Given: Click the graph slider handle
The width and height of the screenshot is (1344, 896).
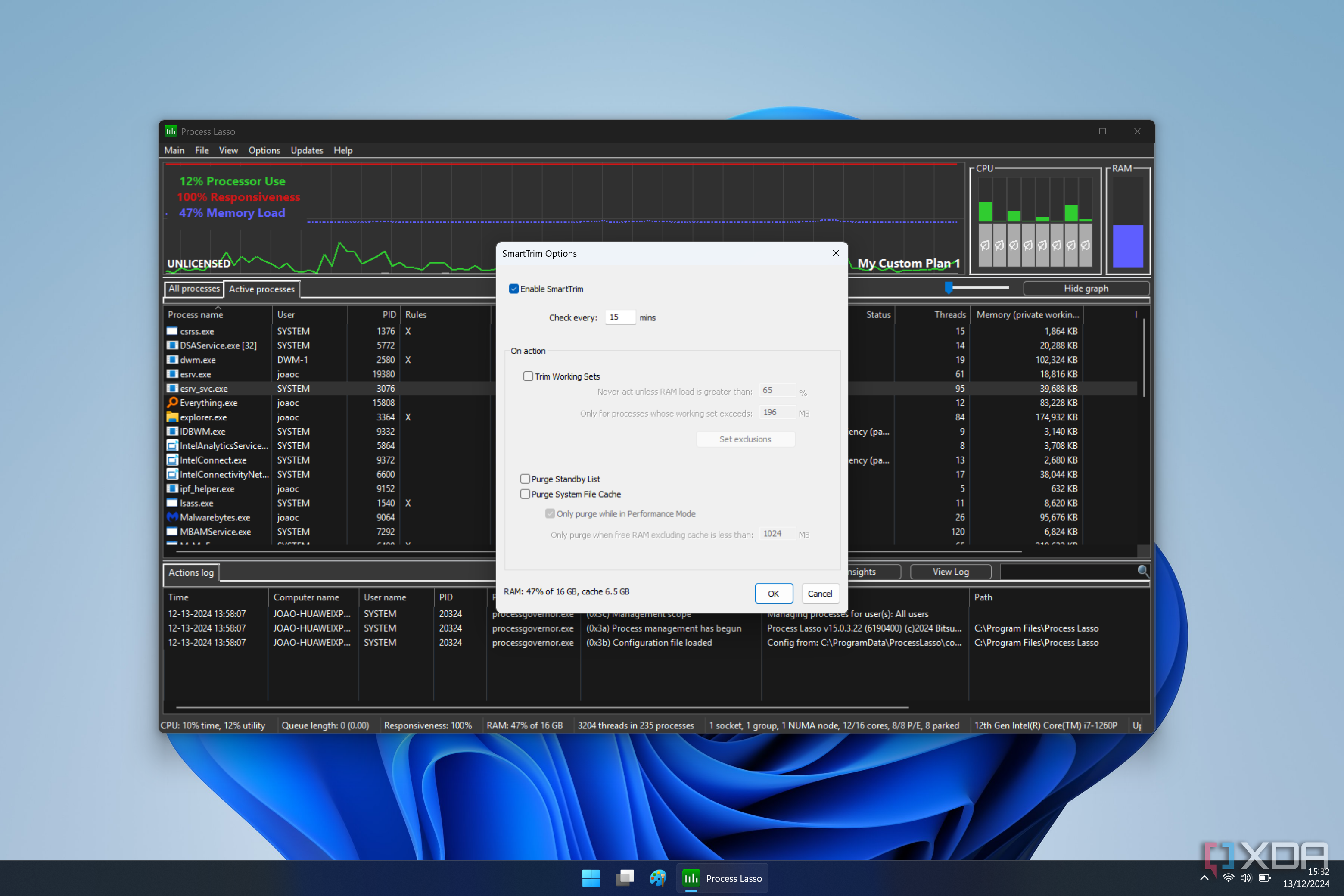Looking at the screenshot, I should point(949,287).
